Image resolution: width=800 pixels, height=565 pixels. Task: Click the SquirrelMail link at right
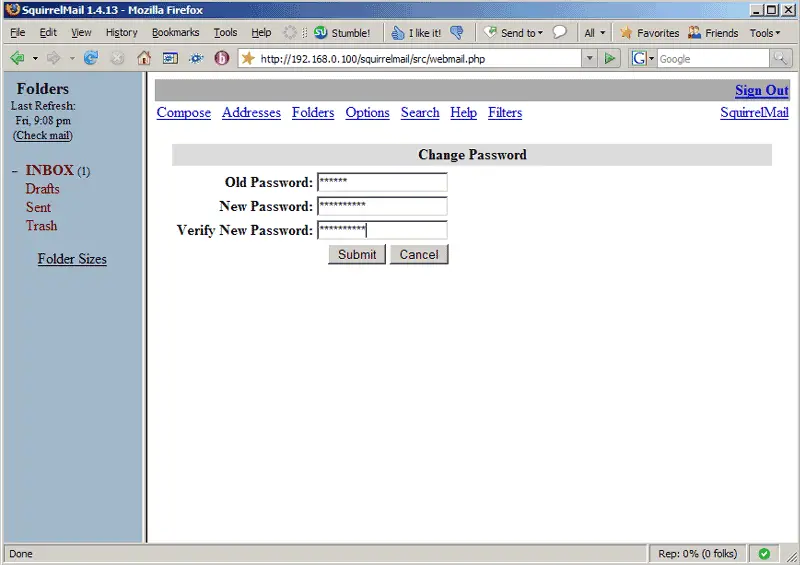(754, 113)
